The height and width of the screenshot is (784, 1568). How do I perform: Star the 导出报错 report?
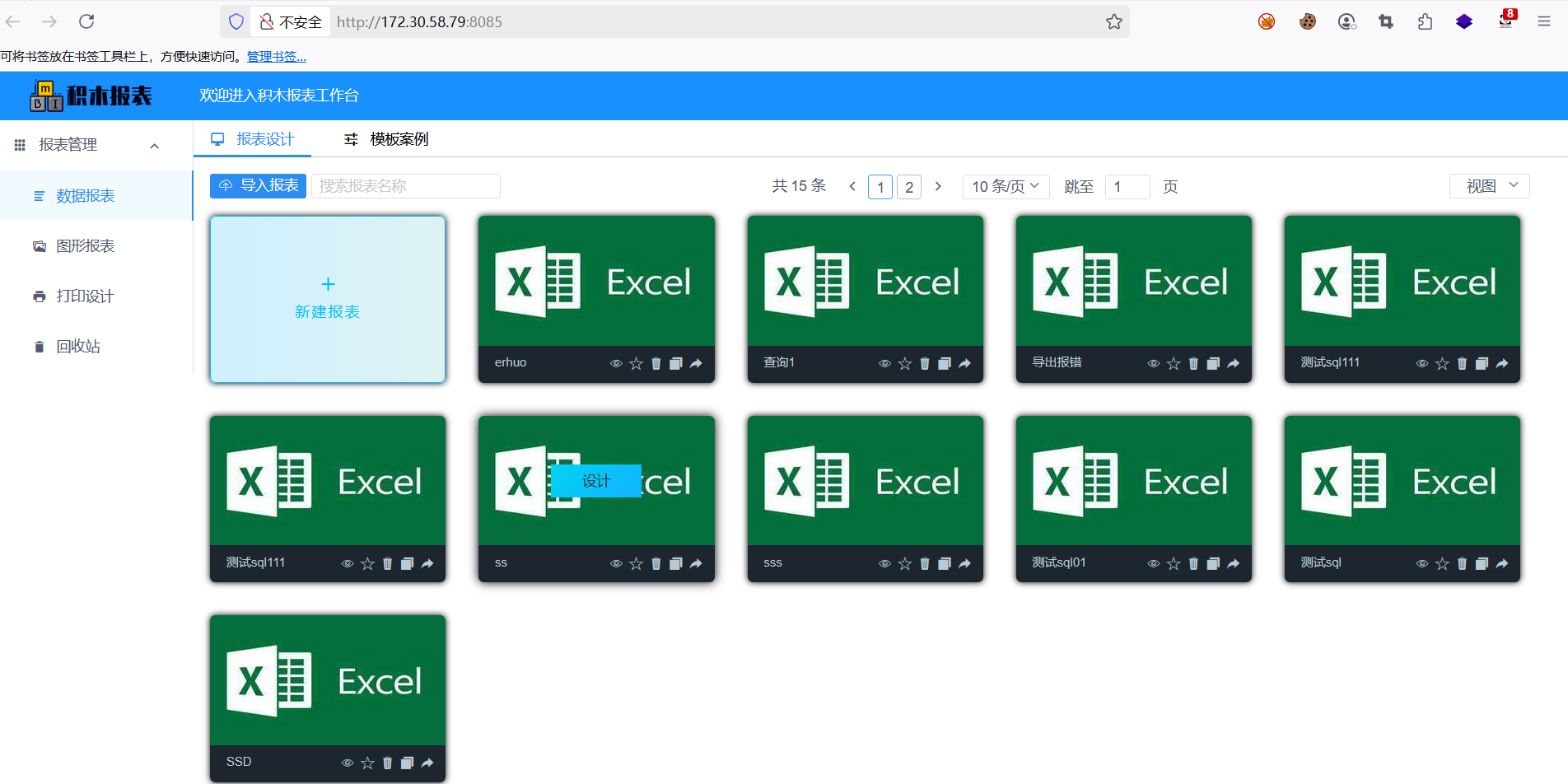point(1174,364)
